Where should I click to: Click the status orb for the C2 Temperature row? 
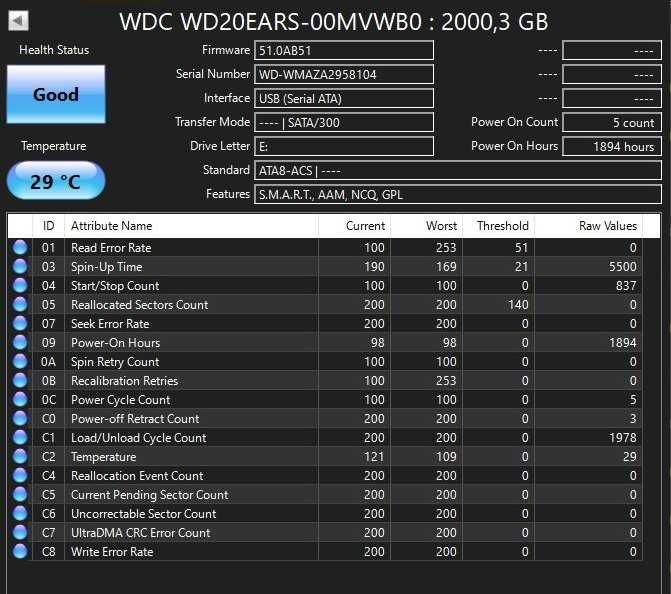point(20,456)
